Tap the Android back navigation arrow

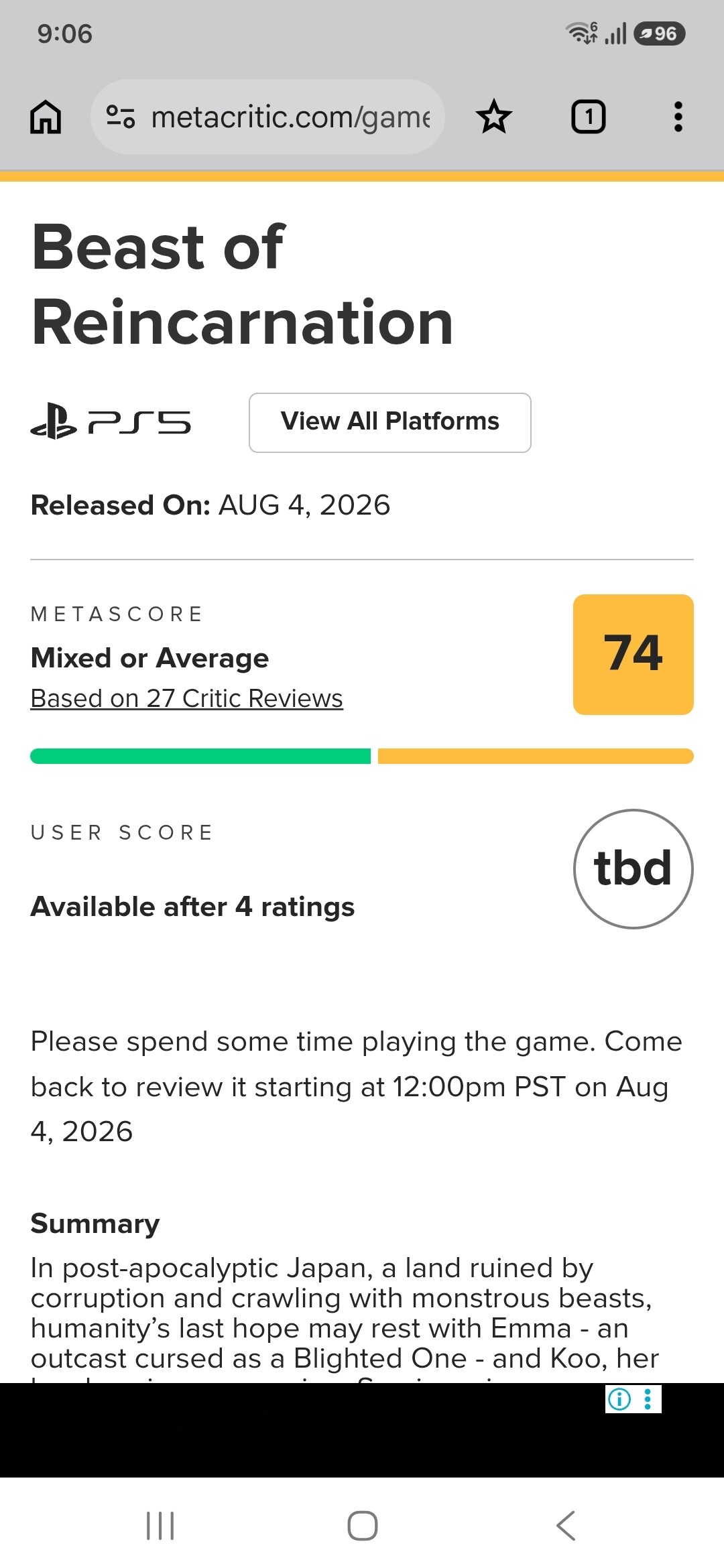click(x=566, y=1526)
